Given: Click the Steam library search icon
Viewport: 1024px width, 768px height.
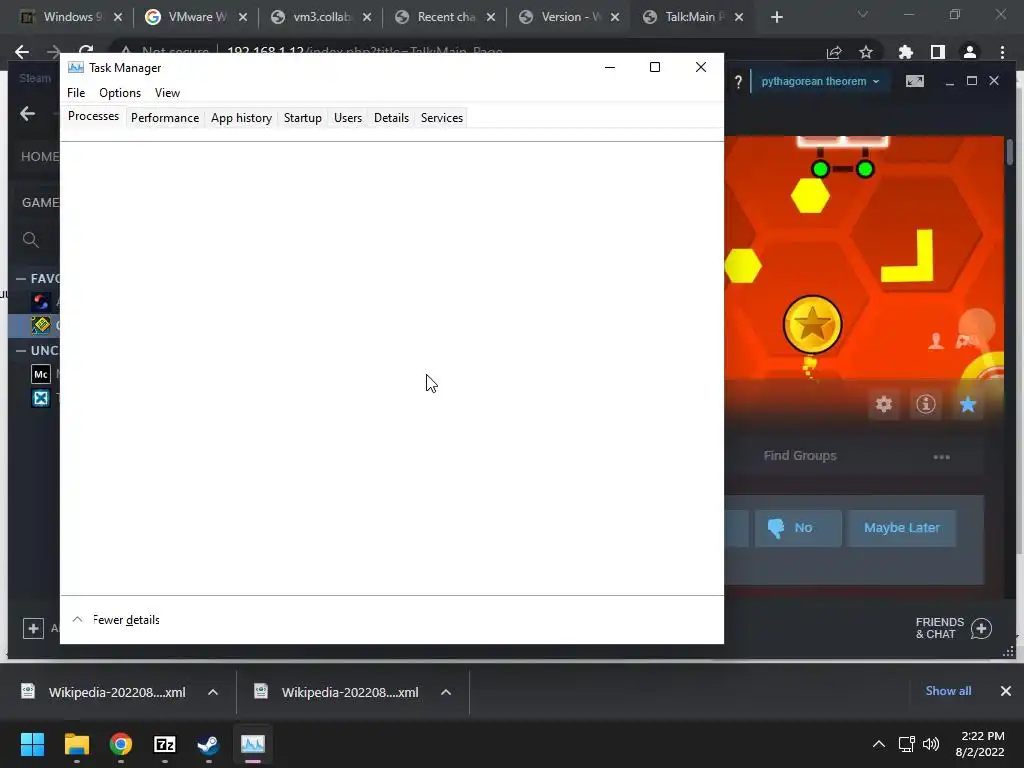Looking at the screenshot, I should tap(30, 239).
